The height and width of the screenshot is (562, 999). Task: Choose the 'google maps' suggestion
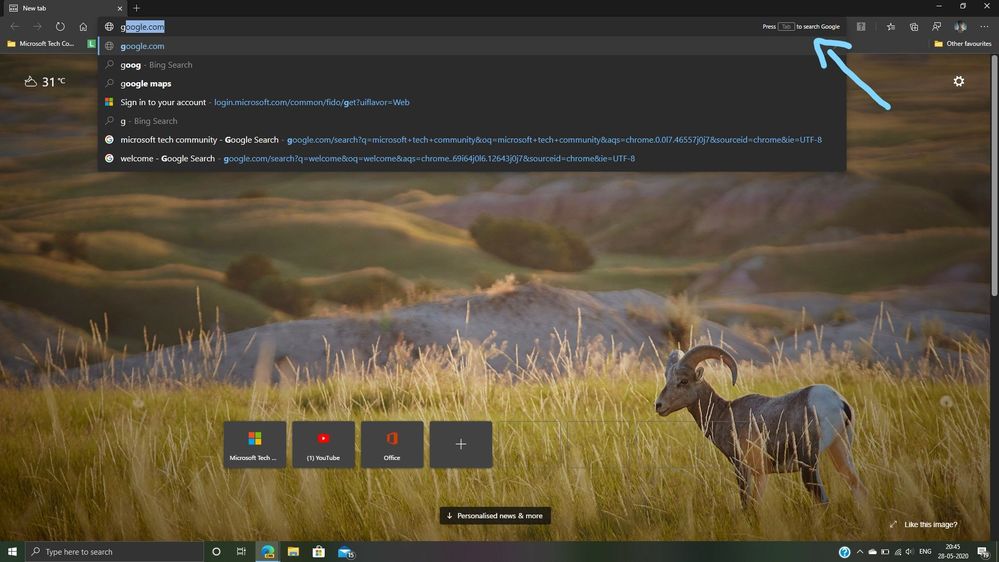click(x=472, y=83)
